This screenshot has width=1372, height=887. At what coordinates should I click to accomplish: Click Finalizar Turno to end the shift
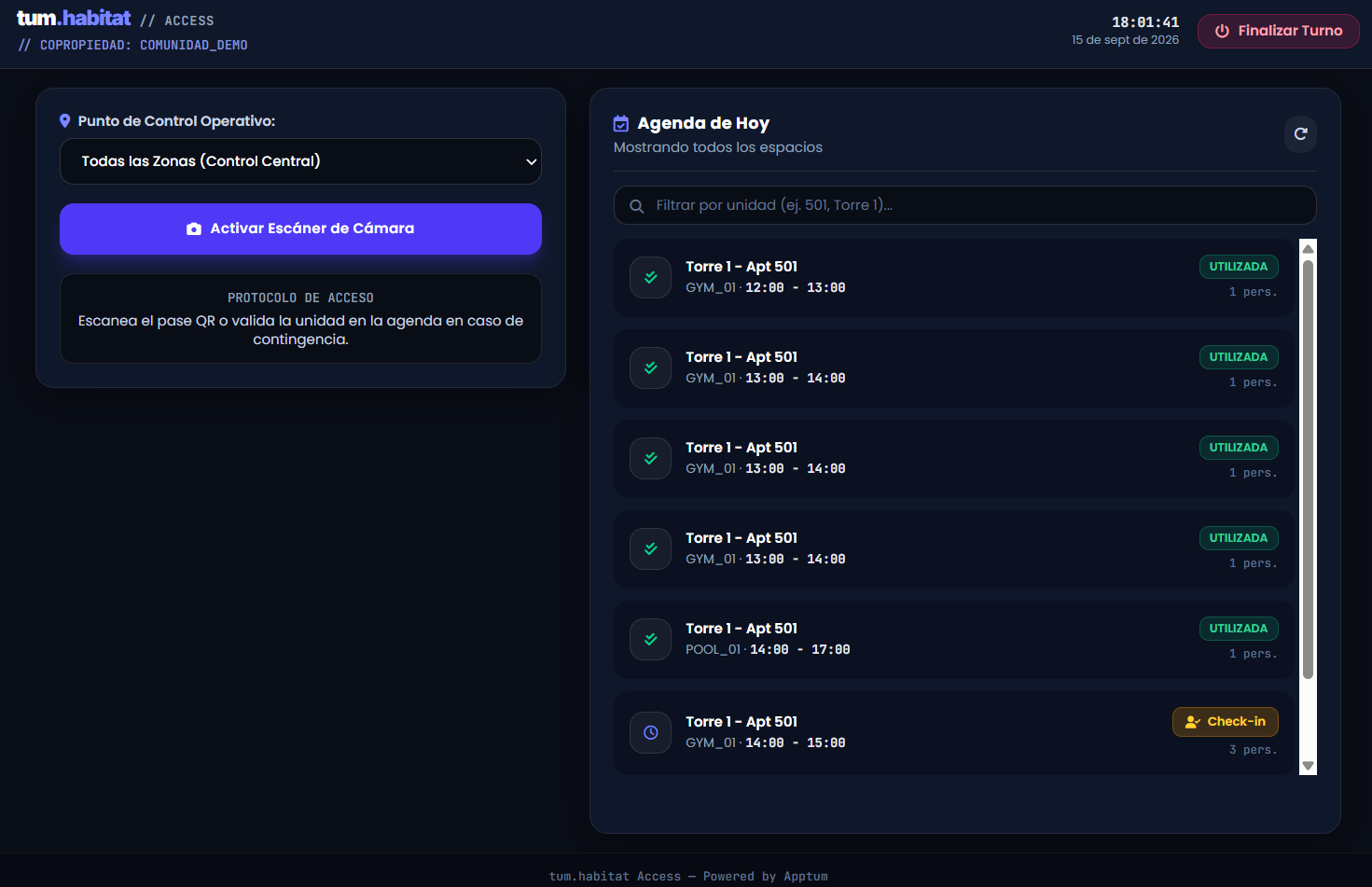(1278, 31)
